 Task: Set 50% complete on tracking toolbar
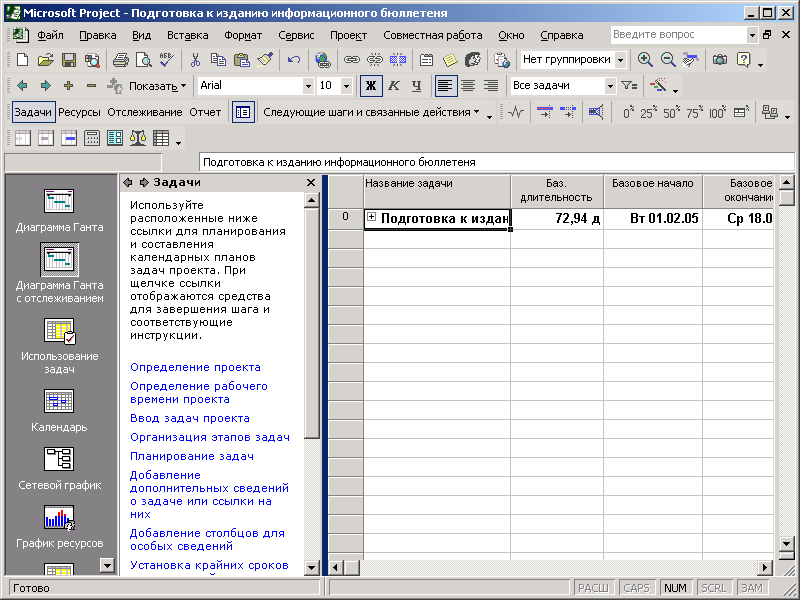click(x=671, y=112)
